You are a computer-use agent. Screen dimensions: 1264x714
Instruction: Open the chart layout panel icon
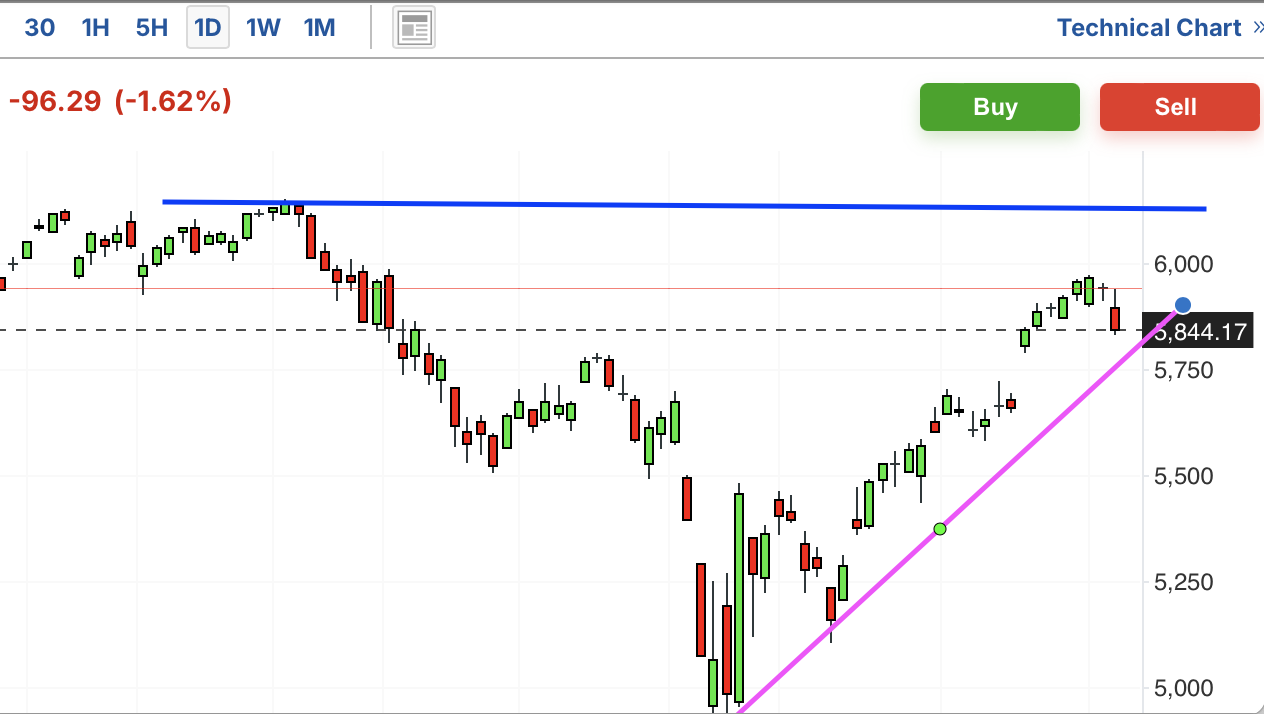point(413,28)
